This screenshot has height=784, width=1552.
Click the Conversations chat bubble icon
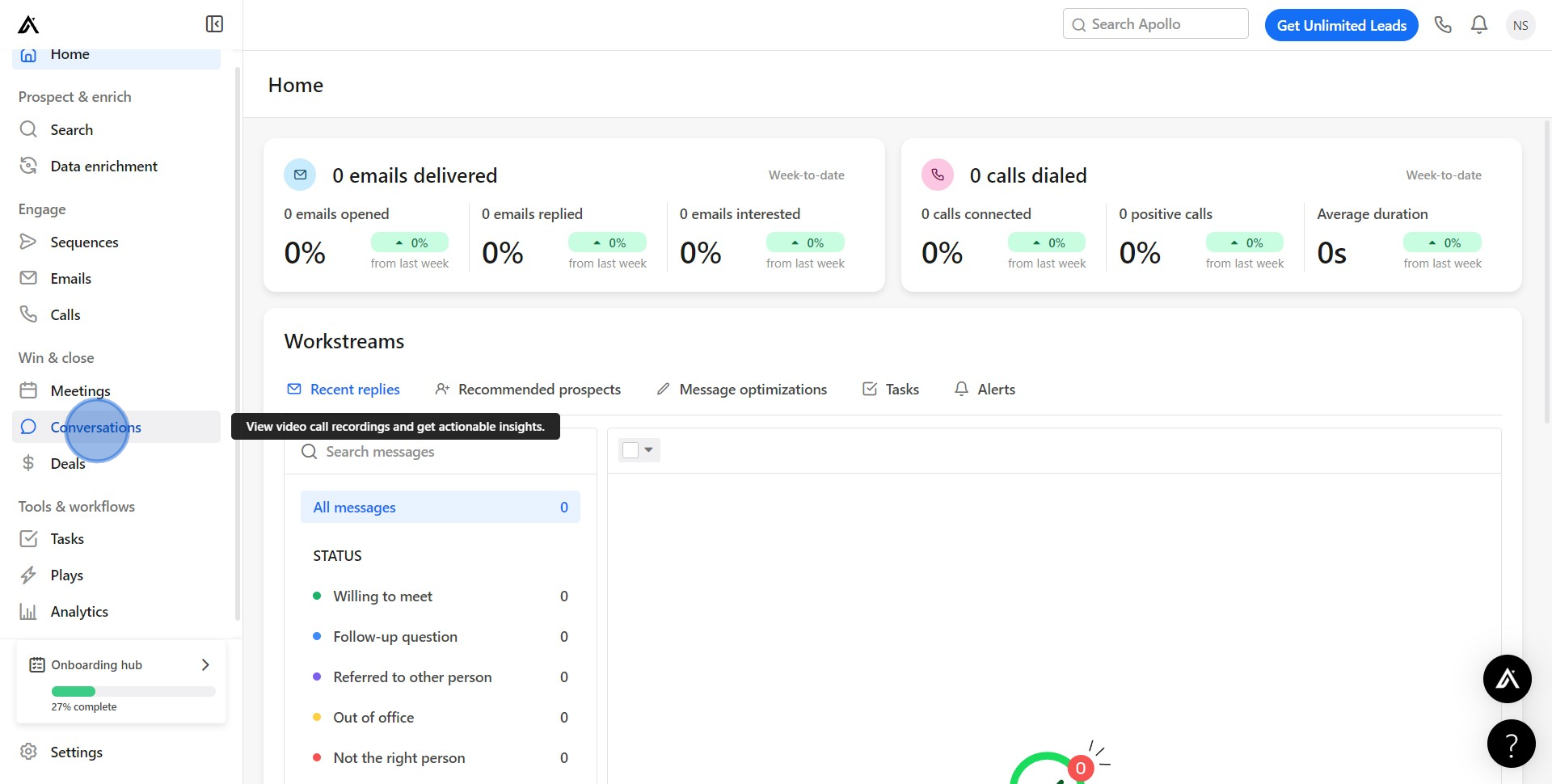28,427
